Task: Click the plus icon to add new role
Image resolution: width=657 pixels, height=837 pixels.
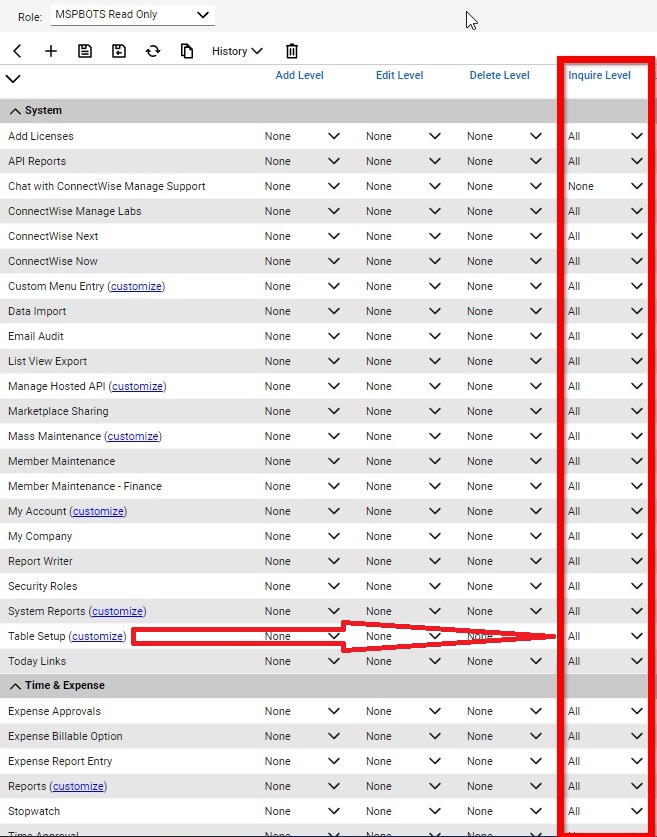Action: [51, 51]
